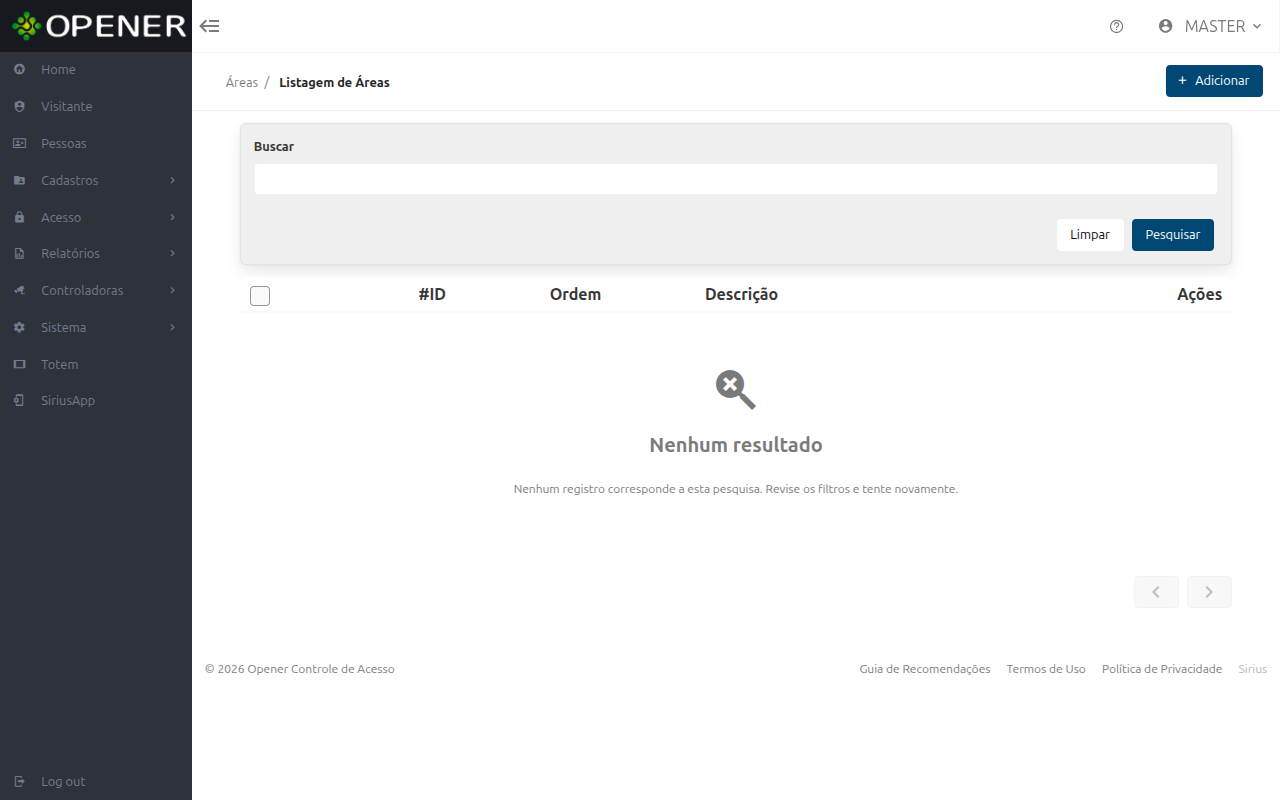The image size is (1280, 800).
Task: Click the Controladoras icon in sidebar
Action: [x=19, y=290]
